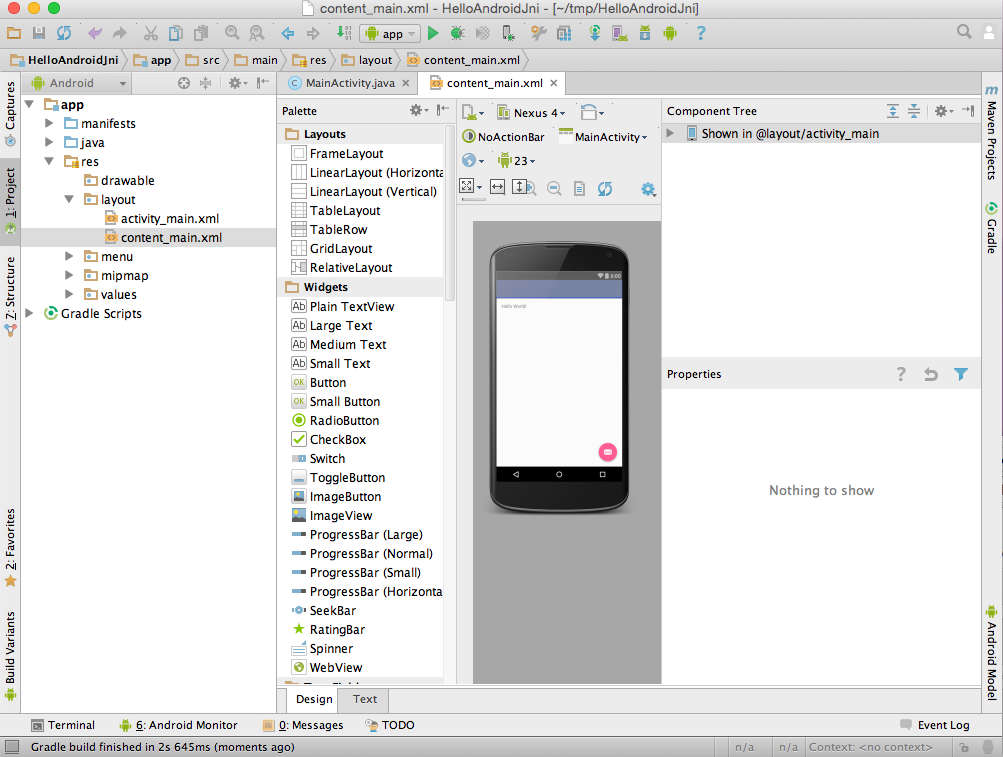This screenshot has height=757, width=1003.
Task: Collapse the layout folder in project tree
Action: pos(69,199)
